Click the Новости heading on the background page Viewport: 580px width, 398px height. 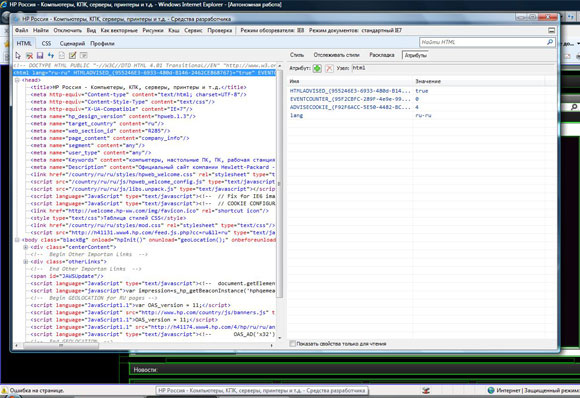[145, 370]
